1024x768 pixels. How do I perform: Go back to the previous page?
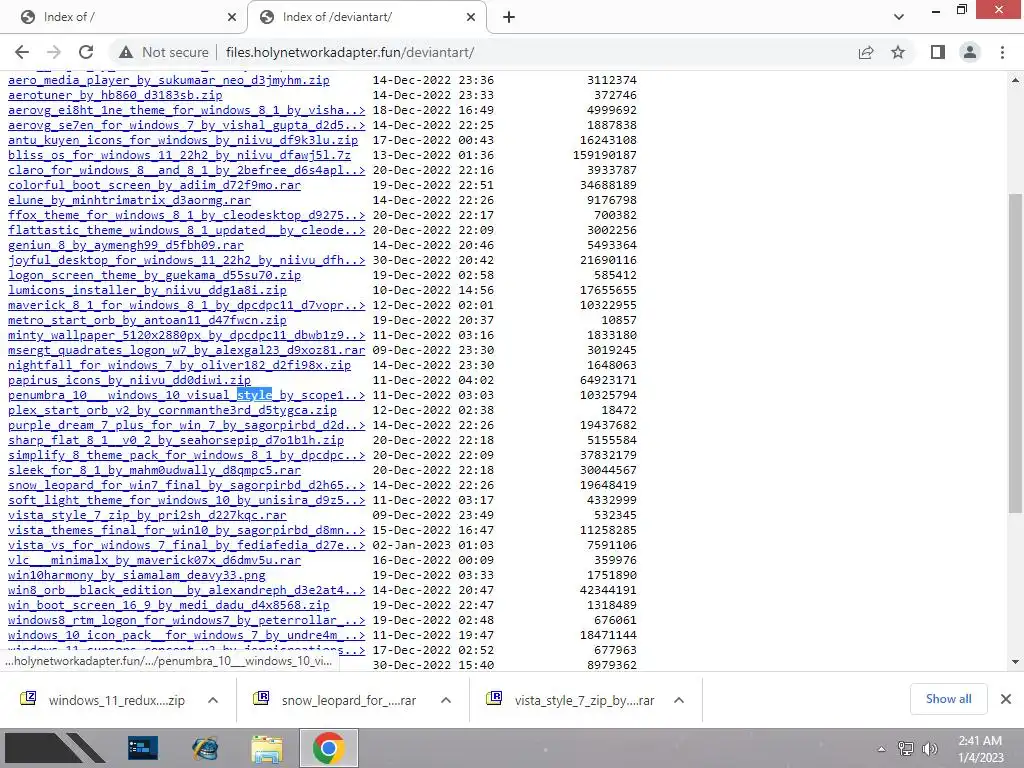coord(22,52)
